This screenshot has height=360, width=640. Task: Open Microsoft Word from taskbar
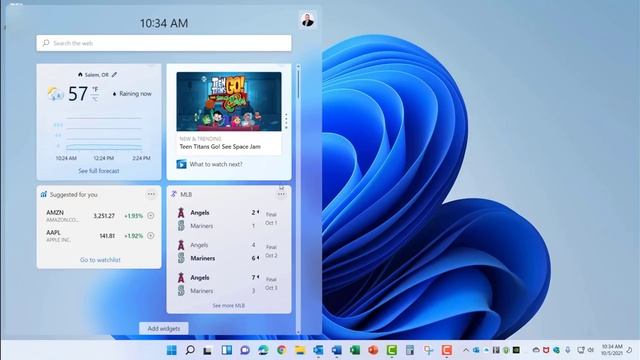coord(337,350)
